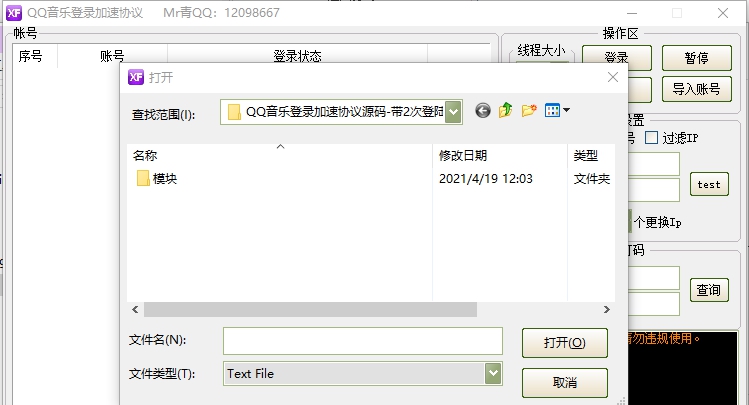Screen dimensions: 749x405
Task: Click the 导入账号 button
Action: (x=696, y=89)
